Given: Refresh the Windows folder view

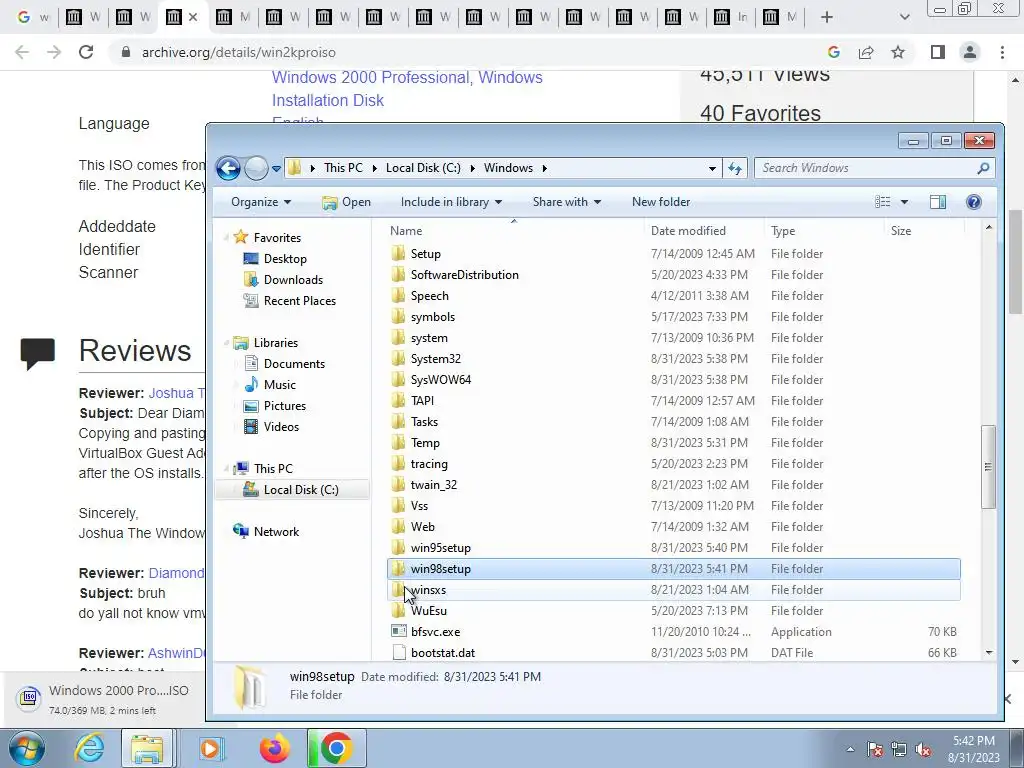Looking at the screenshot, I should click(x=735, y=168).
